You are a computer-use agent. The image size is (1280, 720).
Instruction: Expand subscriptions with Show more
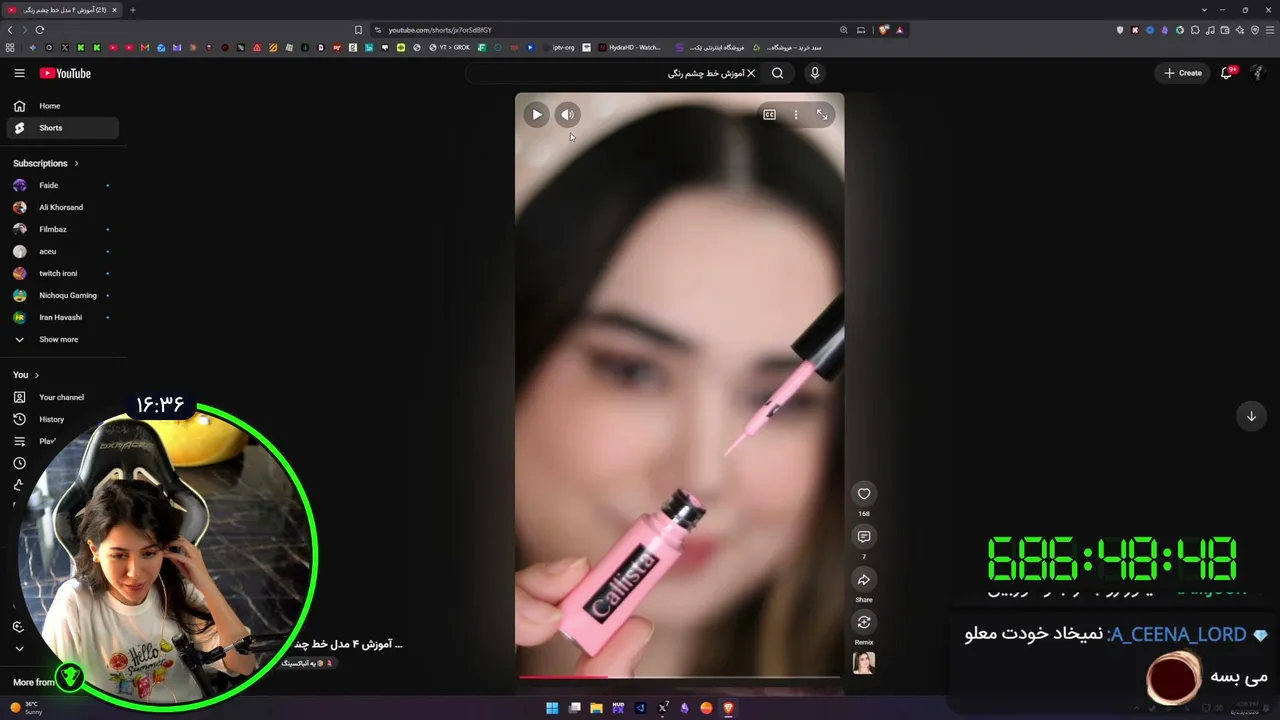point(62,339)
